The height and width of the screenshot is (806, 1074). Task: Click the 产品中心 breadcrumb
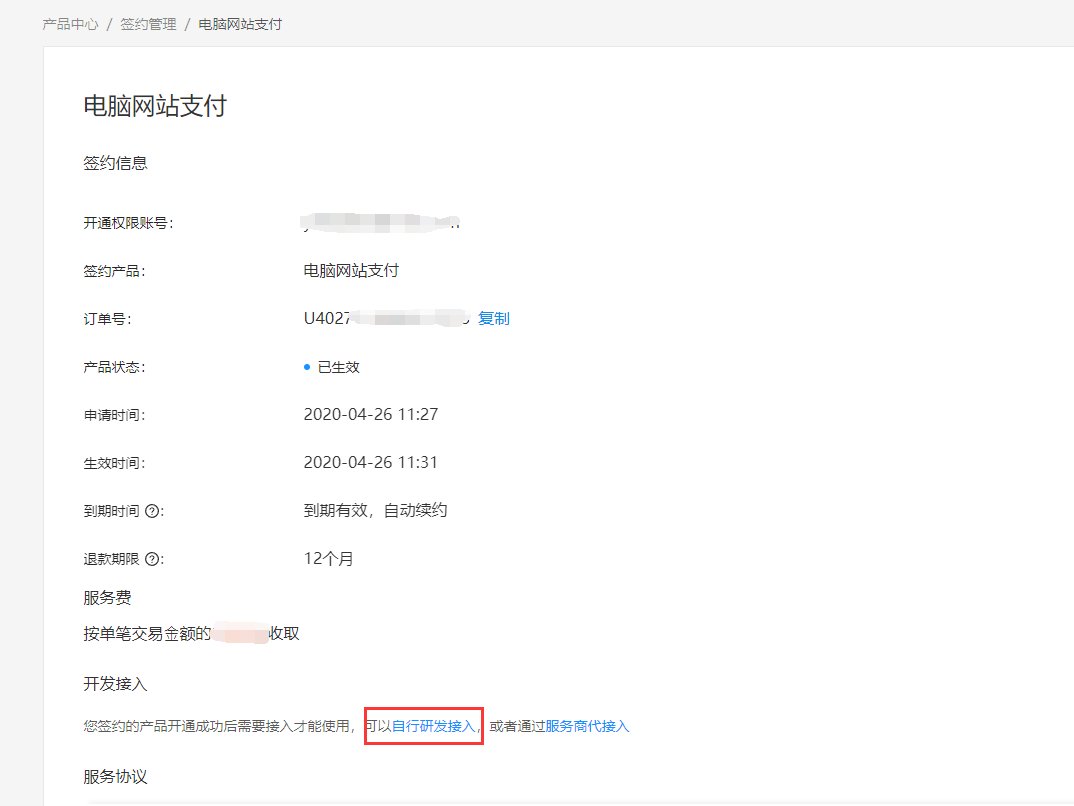[x=70, y=24]
